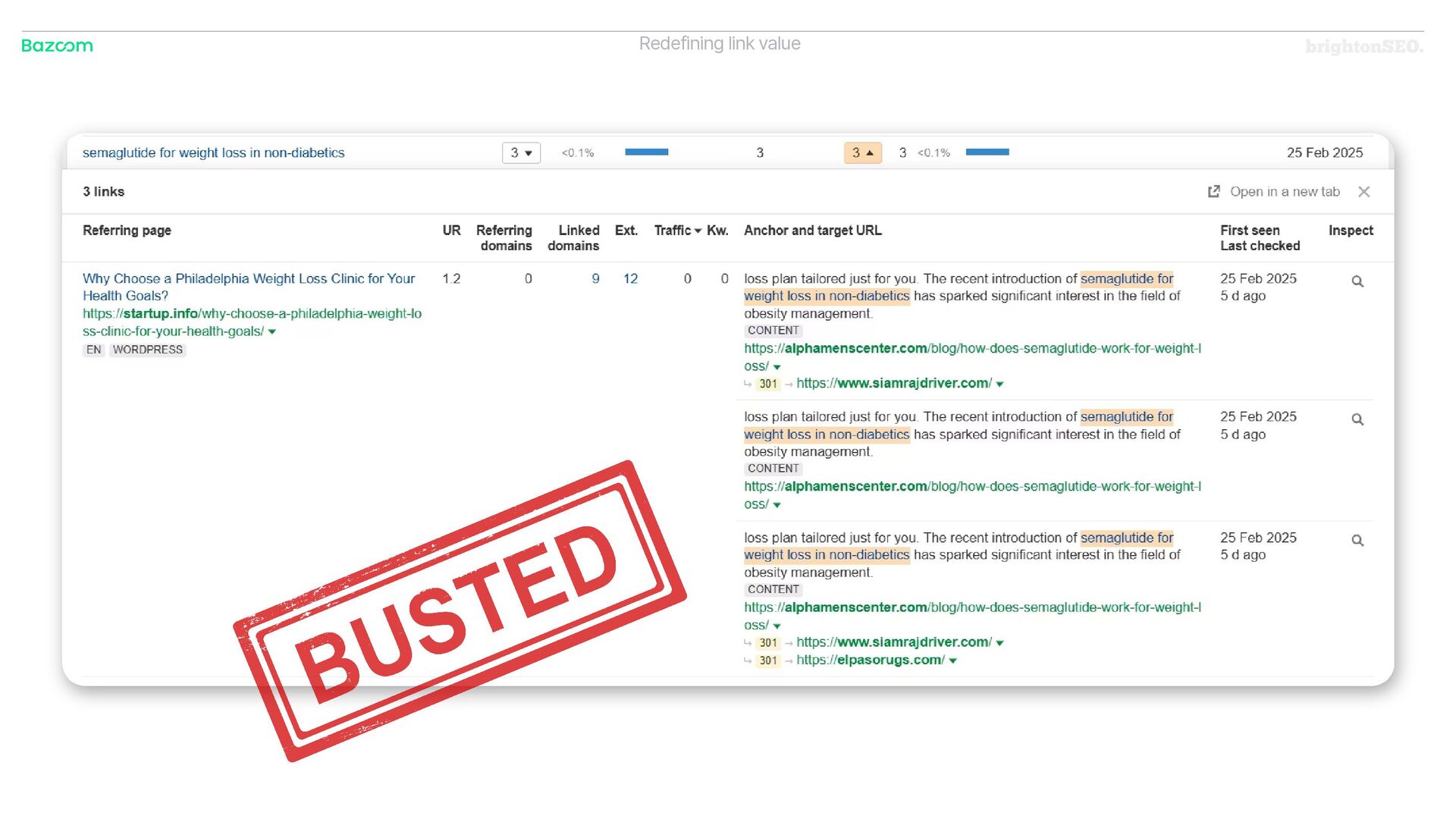Click the brightonSEO logo

1364,47
